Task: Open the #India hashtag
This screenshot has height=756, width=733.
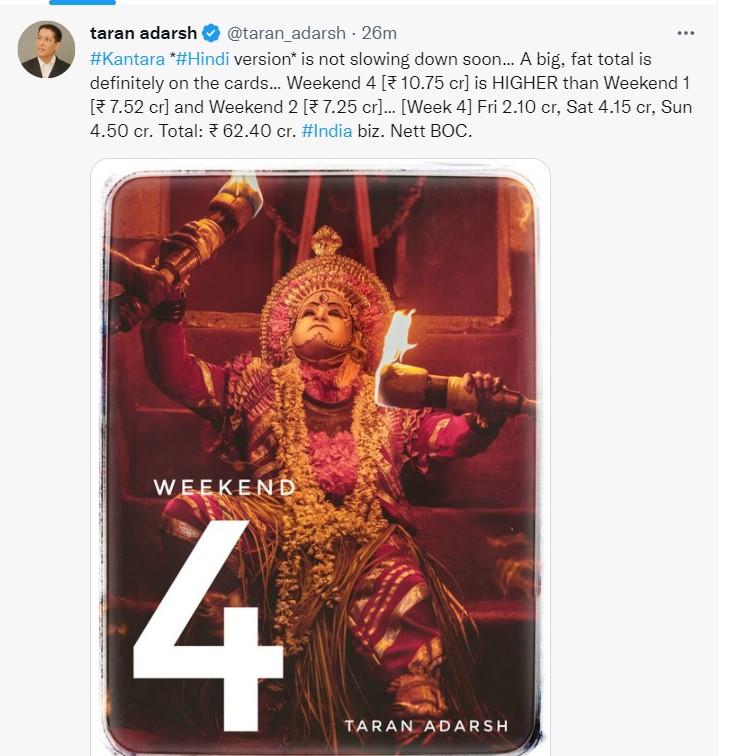Action: point(326,132)
